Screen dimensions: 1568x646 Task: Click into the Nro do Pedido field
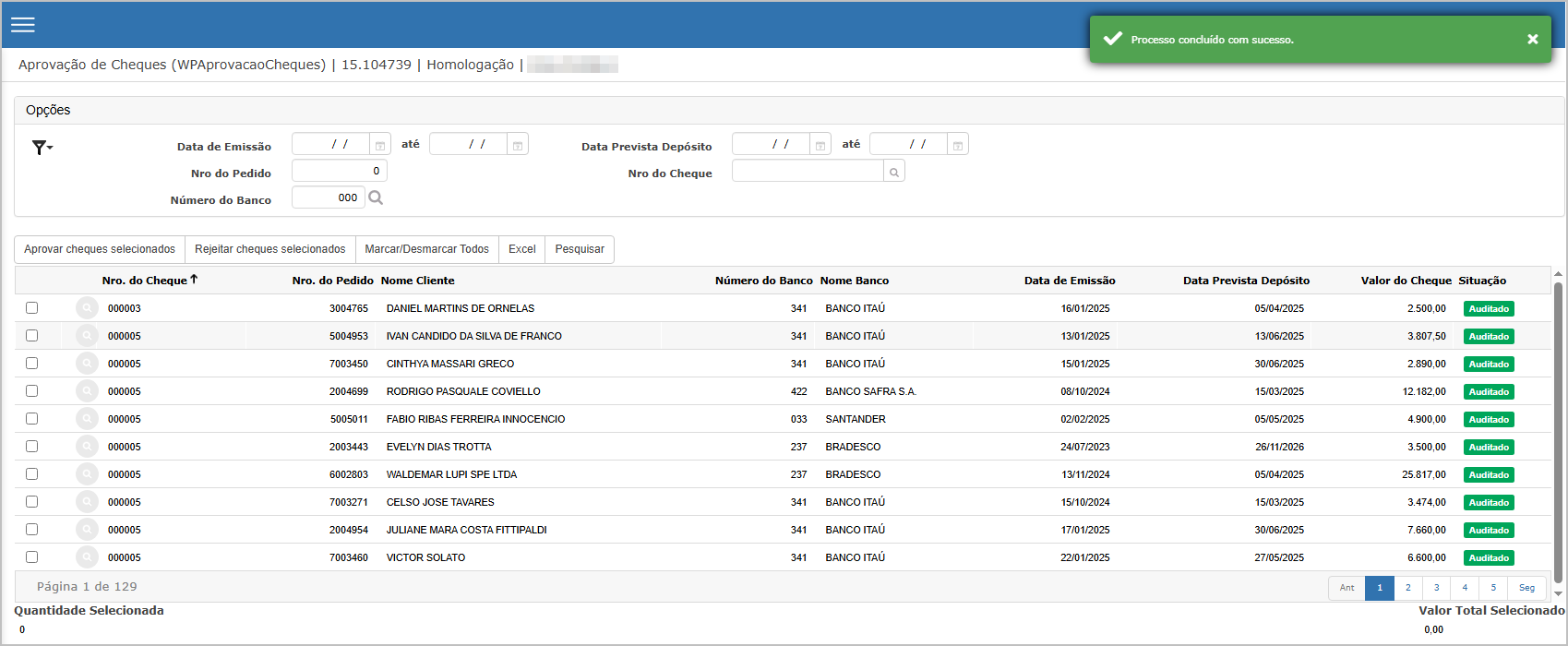(x=340, y=172)
